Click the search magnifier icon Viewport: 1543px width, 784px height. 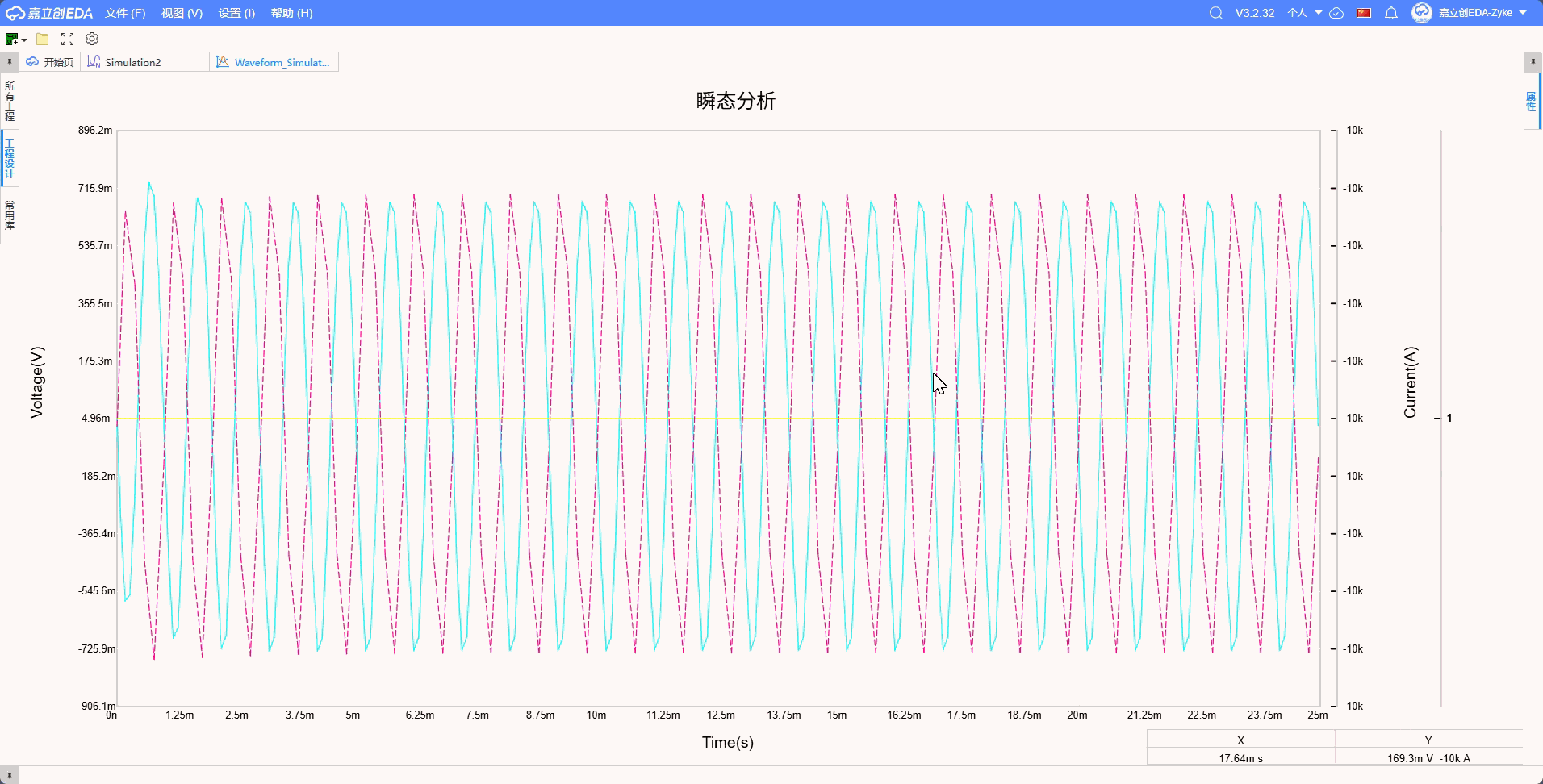(1215, 13)
